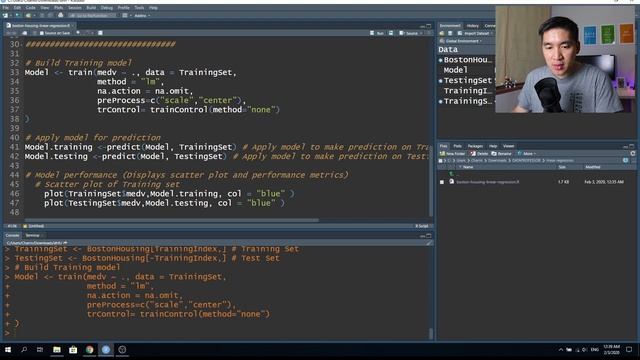
Task: Switch to the Plots tab
Action: [457, 146]
